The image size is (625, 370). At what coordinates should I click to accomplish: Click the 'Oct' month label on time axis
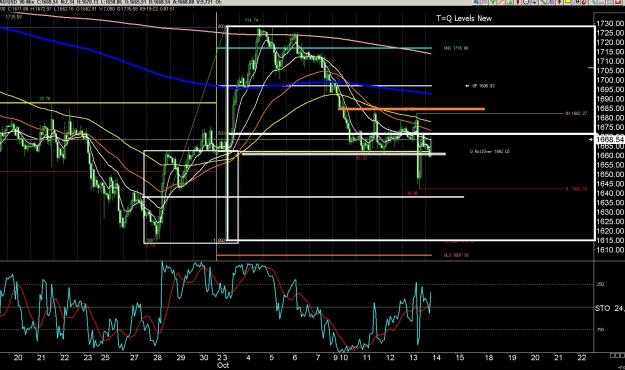[223, 365]
